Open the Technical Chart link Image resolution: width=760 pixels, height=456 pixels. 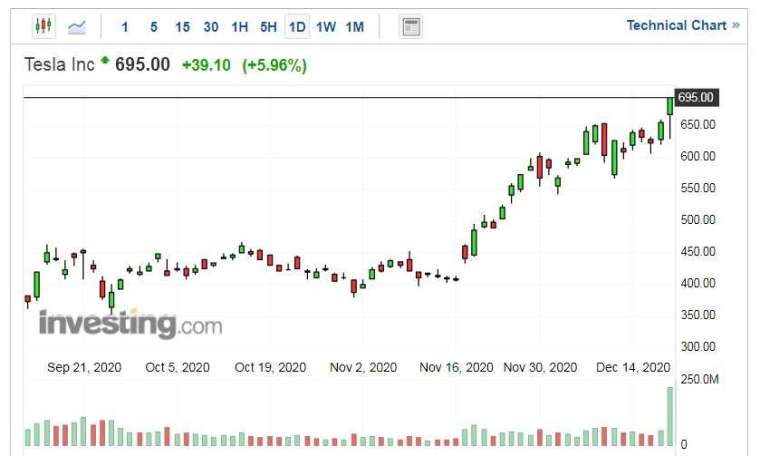tap(682, 25)
